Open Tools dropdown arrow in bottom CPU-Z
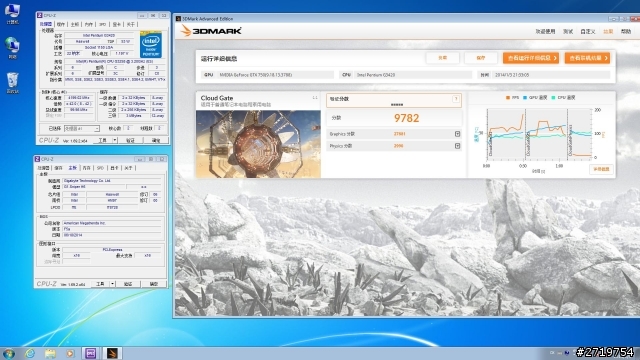 click(112, 284)
